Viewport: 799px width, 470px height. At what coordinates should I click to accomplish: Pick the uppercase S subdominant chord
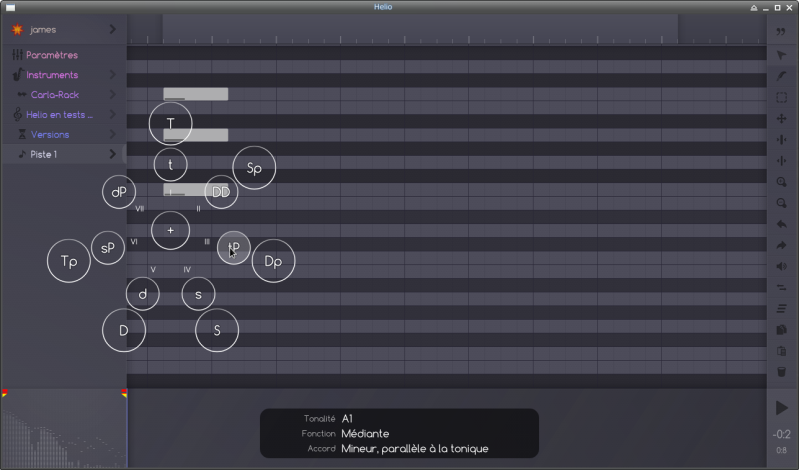217,330
